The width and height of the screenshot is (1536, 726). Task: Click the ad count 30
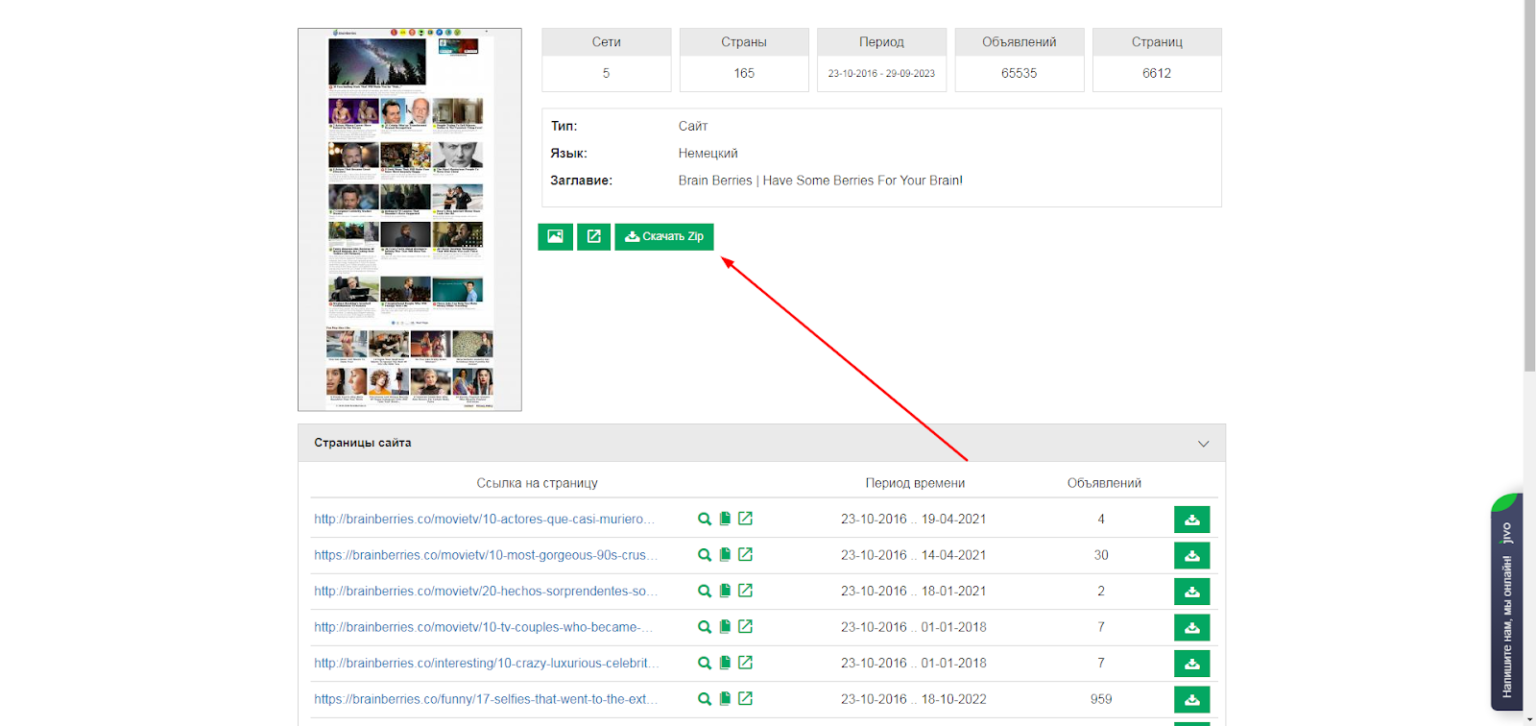[x=1101, y=555]
